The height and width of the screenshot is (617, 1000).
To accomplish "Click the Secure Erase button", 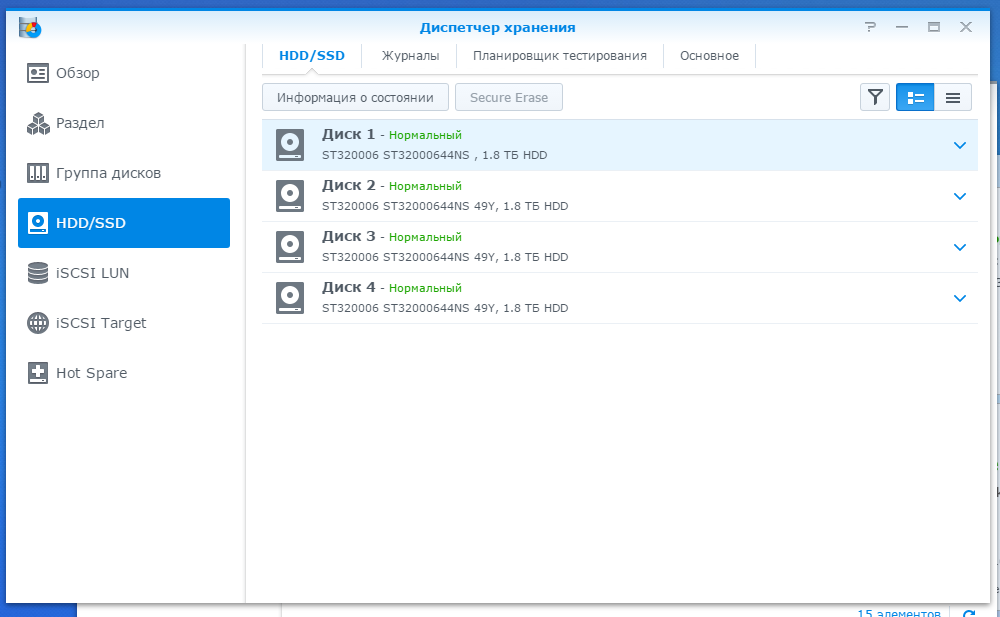I will pos(509,97).
